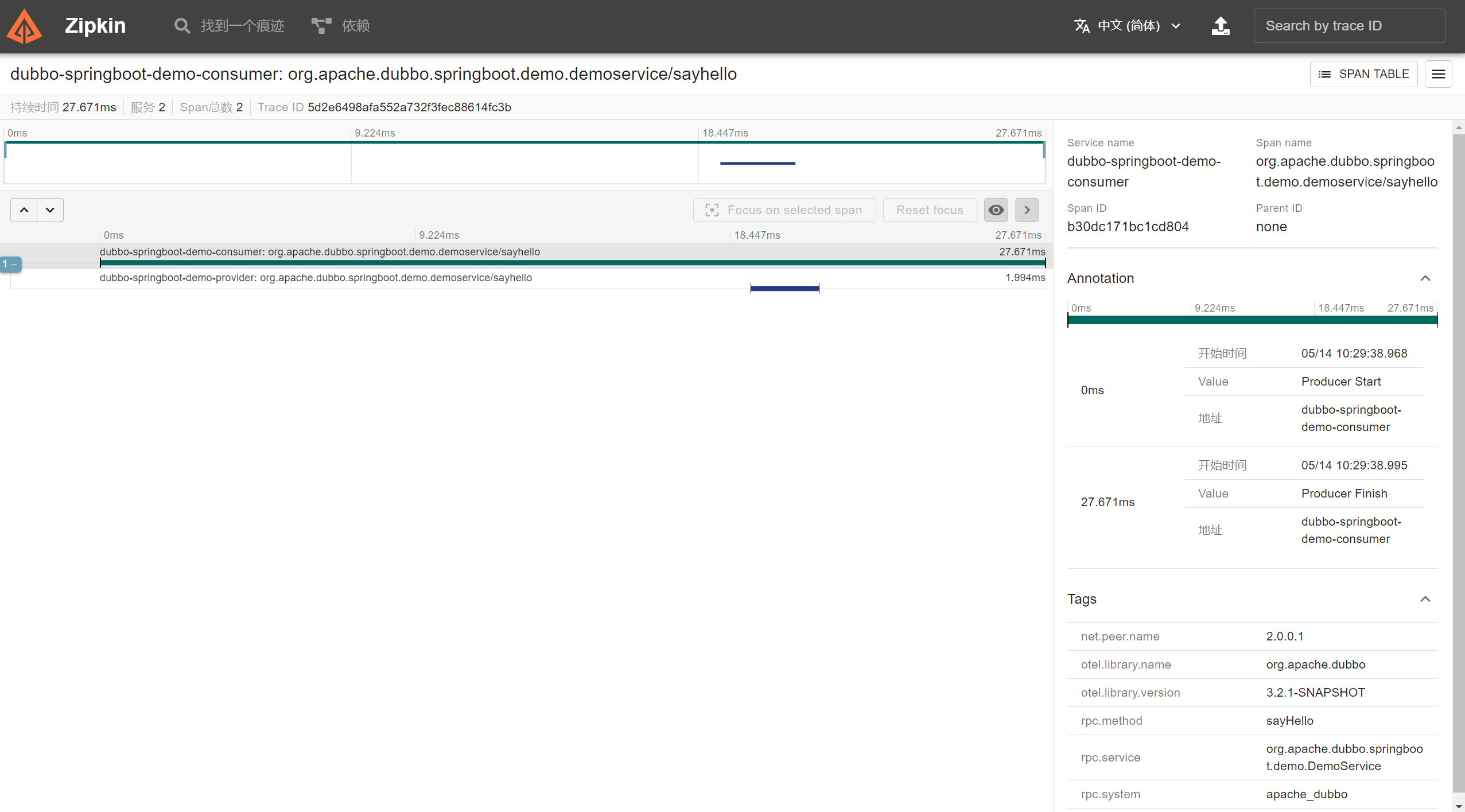Select previous span with up arrow
Viewport: 1465px width, 812px height.
(x=24, y=210)
